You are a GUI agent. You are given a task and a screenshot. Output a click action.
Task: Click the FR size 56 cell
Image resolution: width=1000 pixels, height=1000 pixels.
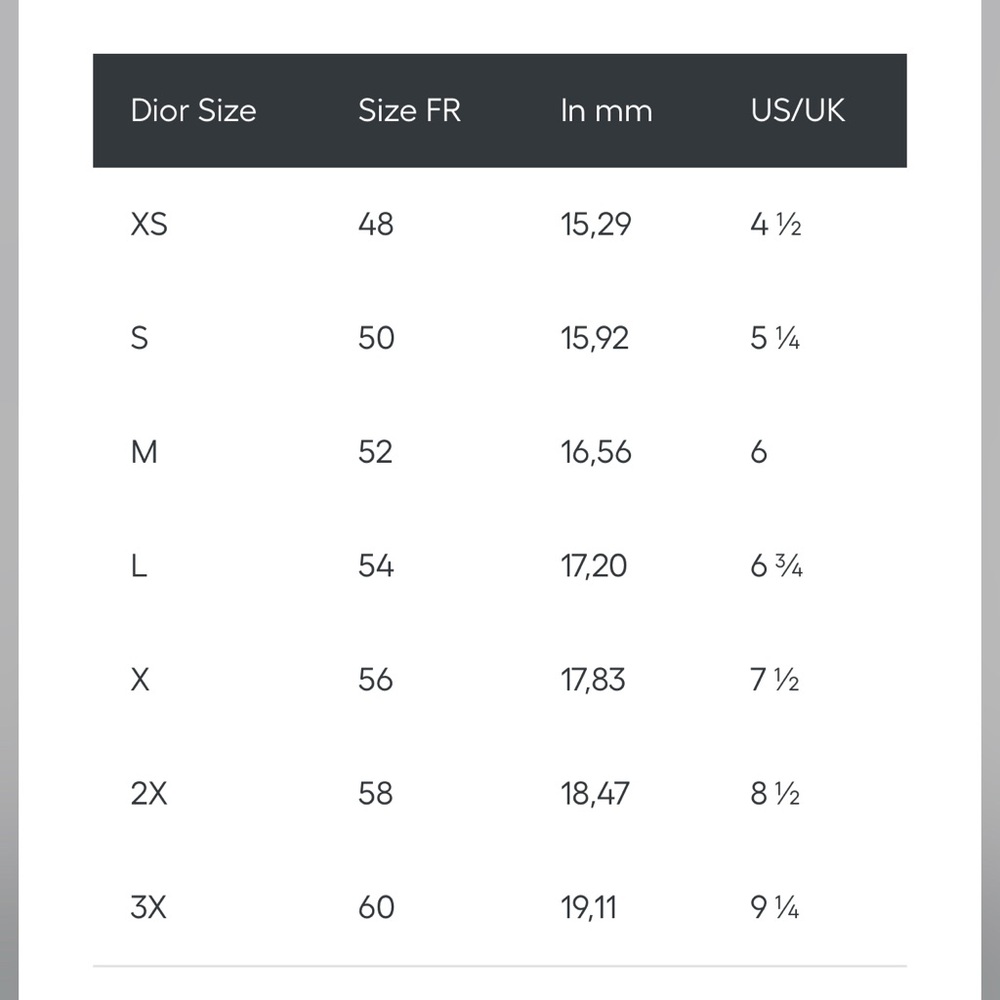coord(375,680)
